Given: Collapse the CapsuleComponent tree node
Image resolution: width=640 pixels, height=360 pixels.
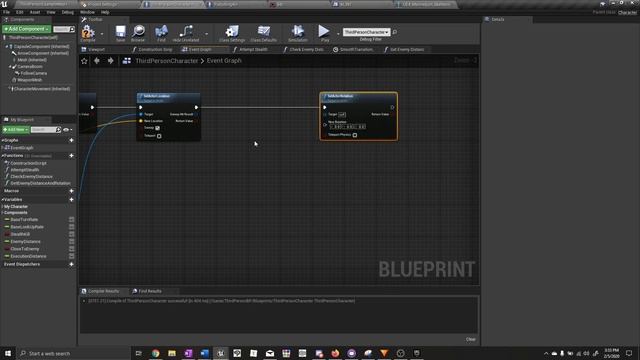Looking at the screenshot, I should pos(7,47).
